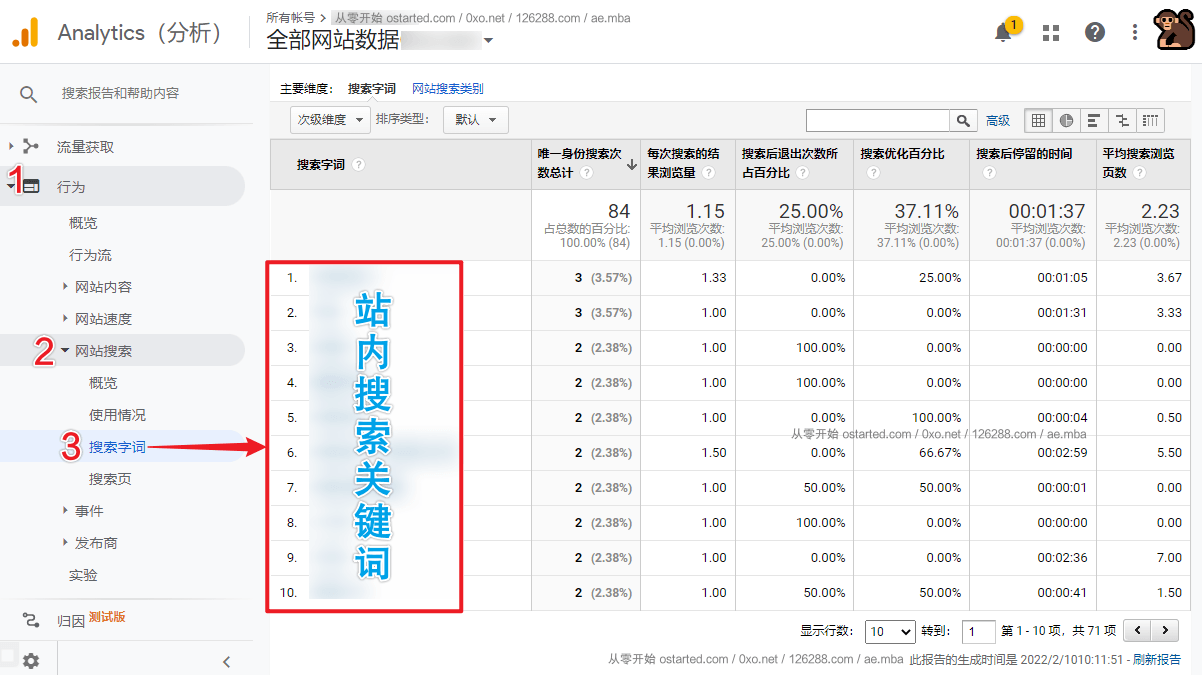Expand the 事件 submenu
The height and width of the screenshot is (675, 1202).
pos(66,511)
